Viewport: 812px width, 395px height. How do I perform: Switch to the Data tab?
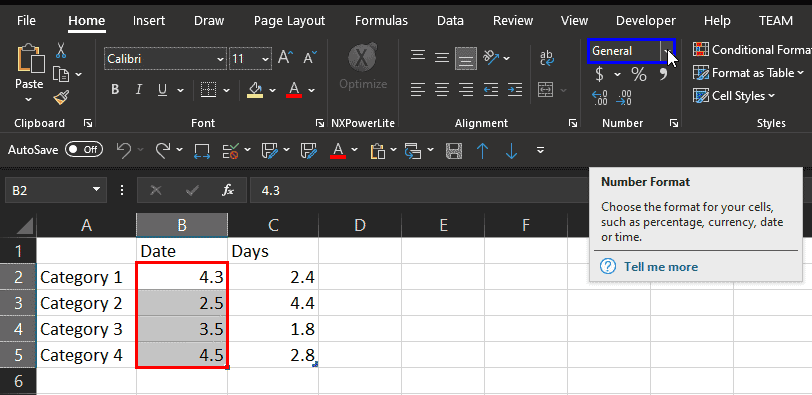[450, 21]
